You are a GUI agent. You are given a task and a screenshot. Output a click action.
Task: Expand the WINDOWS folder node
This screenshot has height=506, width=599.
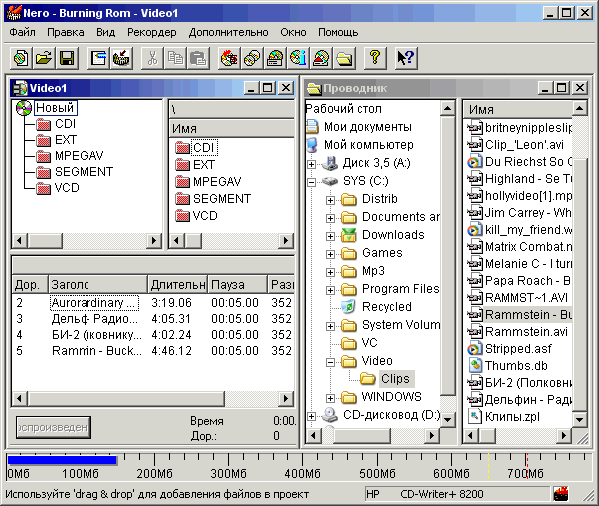coord(330,398)
